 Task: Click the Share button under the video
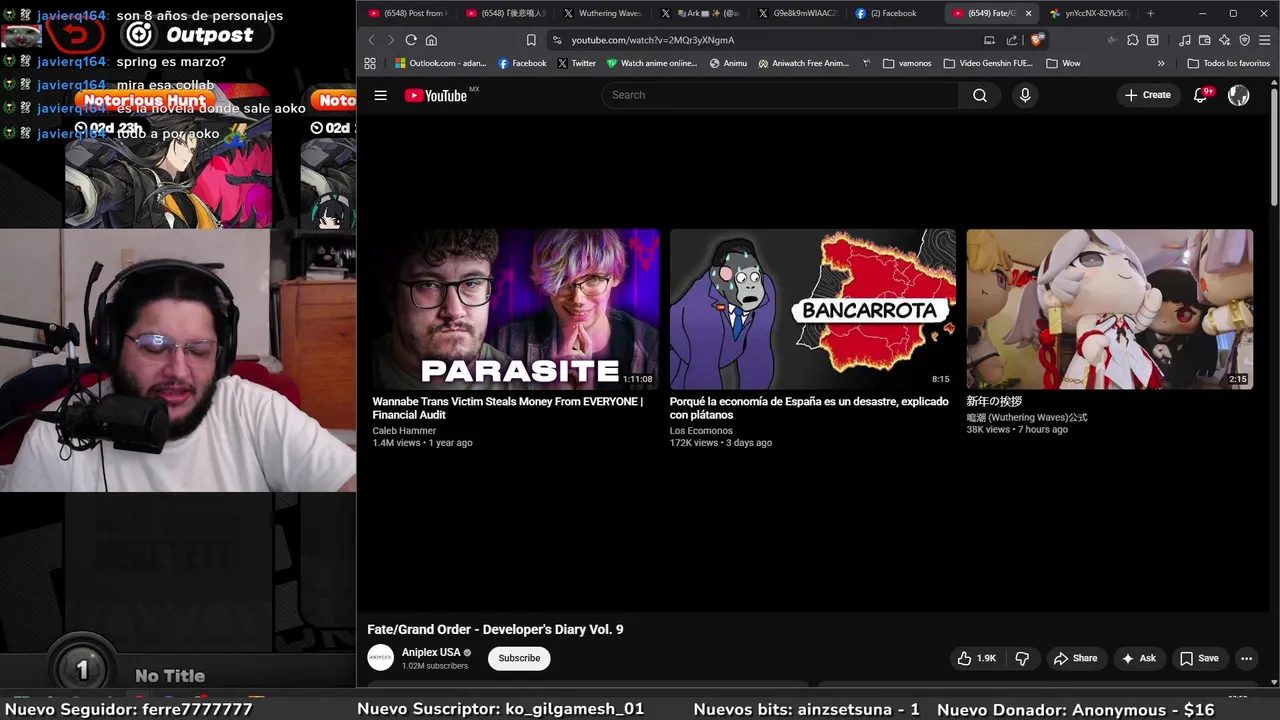point(1075,658)
